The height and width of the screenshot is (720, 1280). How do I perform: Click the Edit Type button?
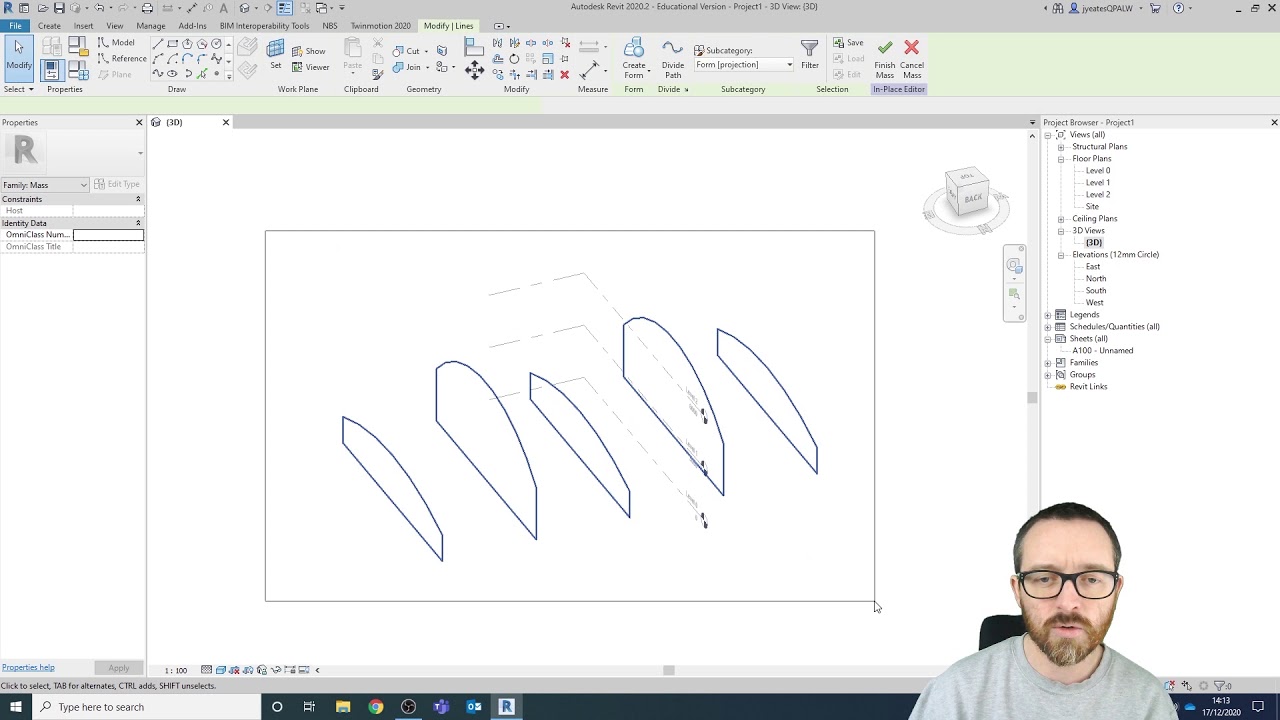click(117, 184)
